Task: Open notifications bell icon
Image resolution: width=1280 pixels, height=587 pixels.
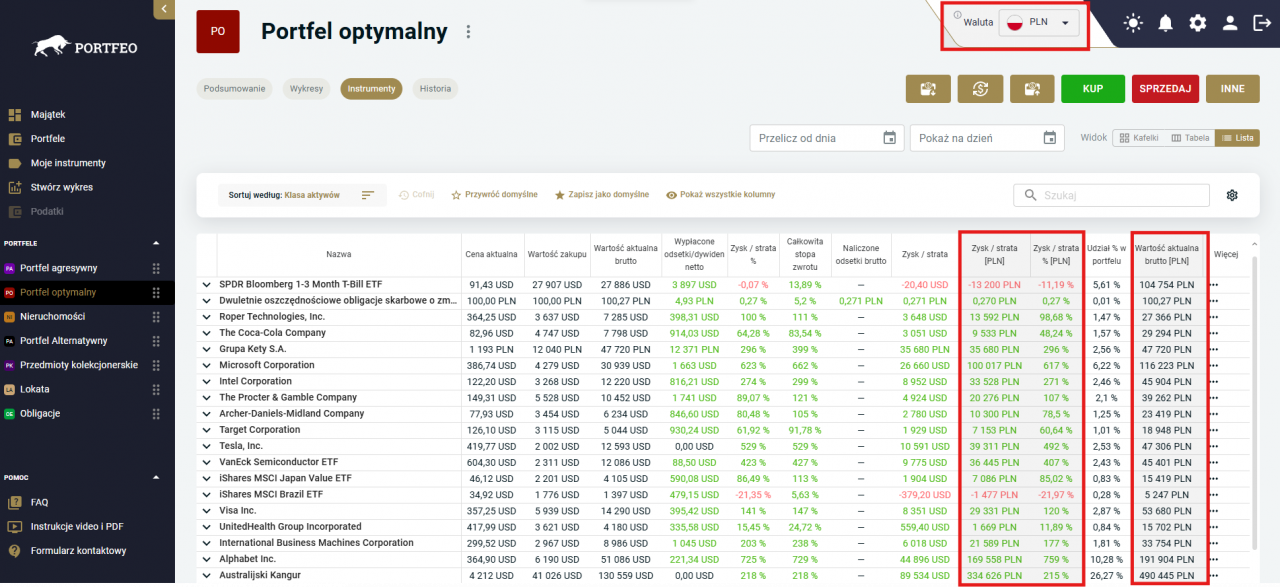Action: tap(1165, 23)
